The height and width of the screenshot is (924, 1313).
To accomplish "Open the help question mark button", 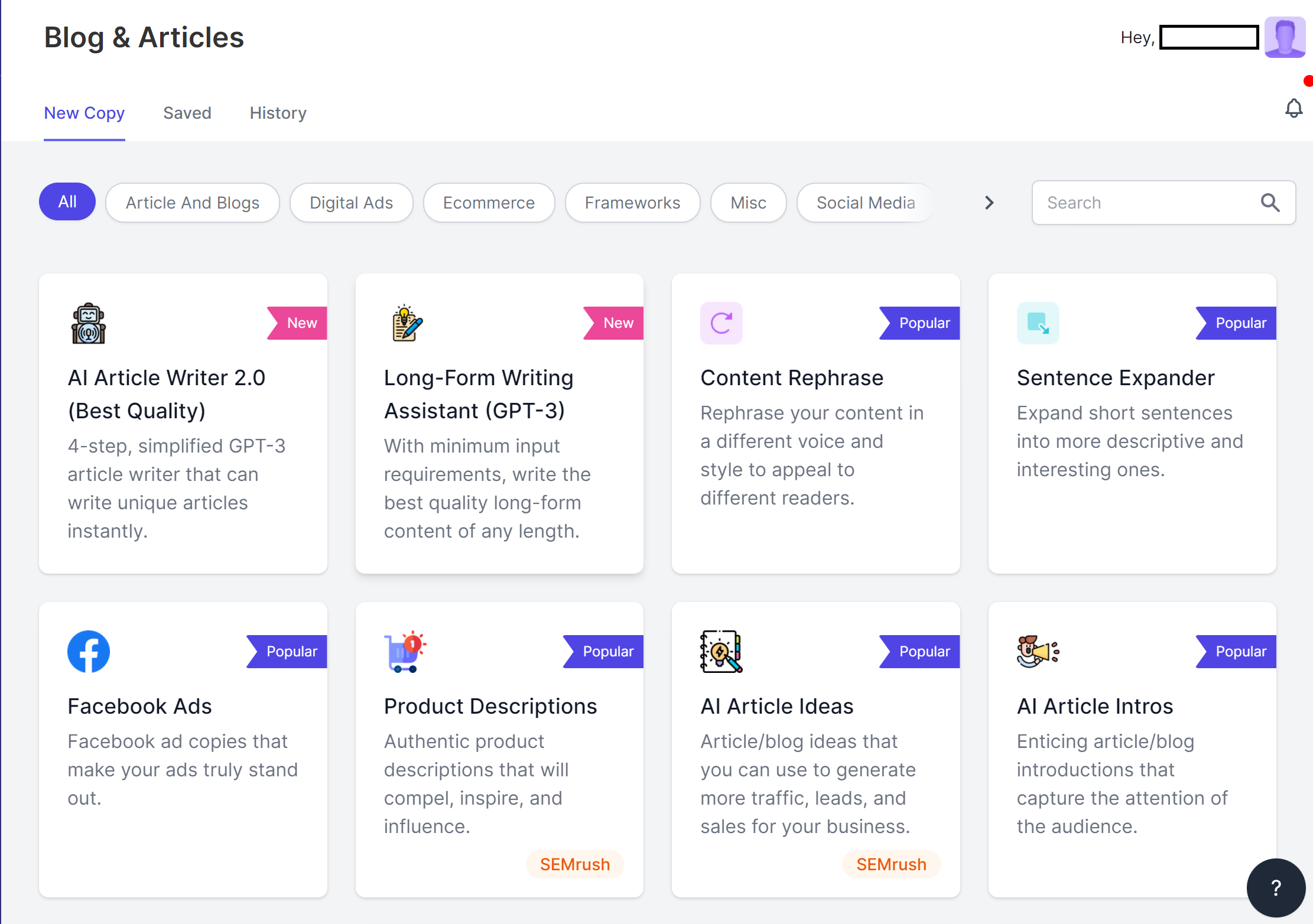I will tap(1276, 887).
